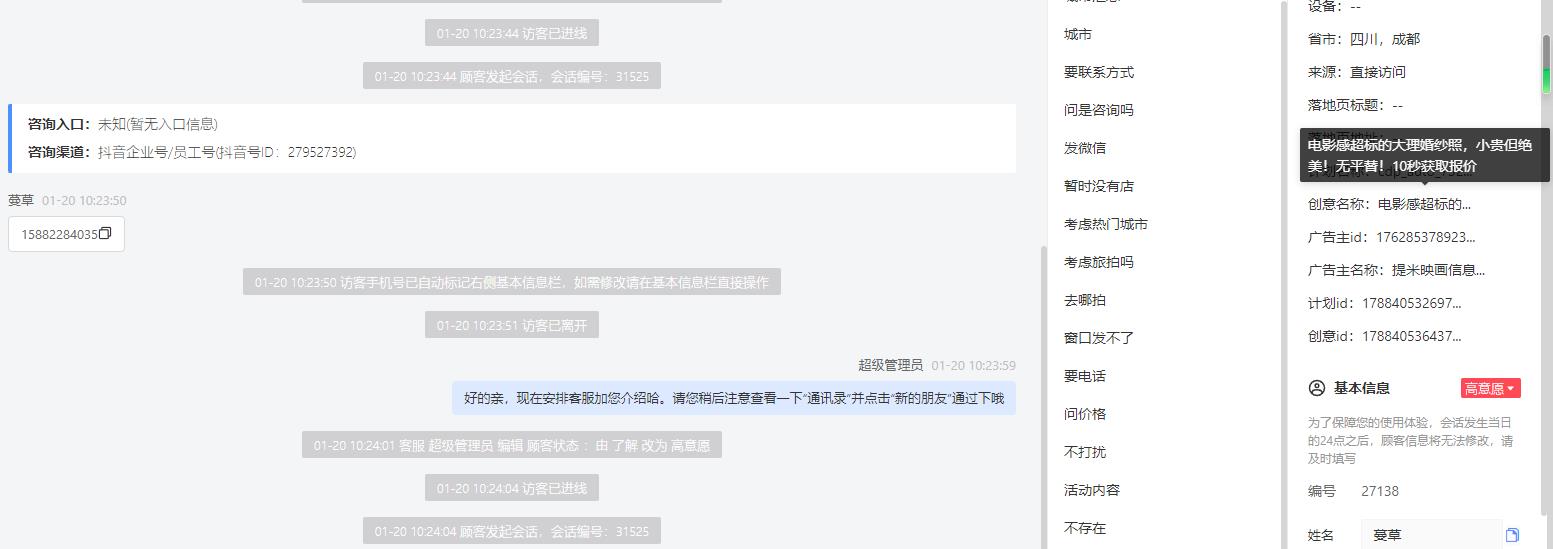This screenshot has width=1553, height=549.
Task: Choose the 窗口发不了 quick reply
Action: (x=1099, y=338)
